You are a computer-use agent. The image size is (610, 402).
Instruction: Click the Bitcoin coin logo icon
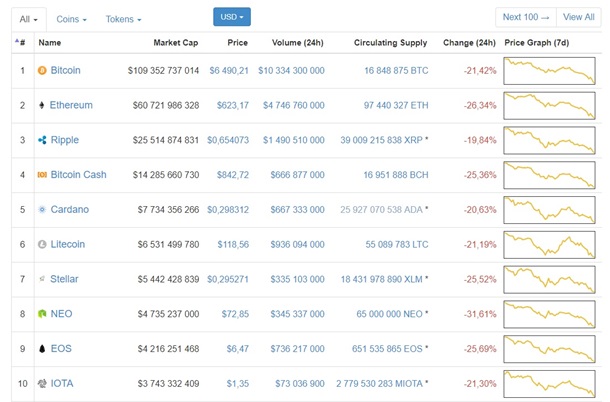click(42, 71)
